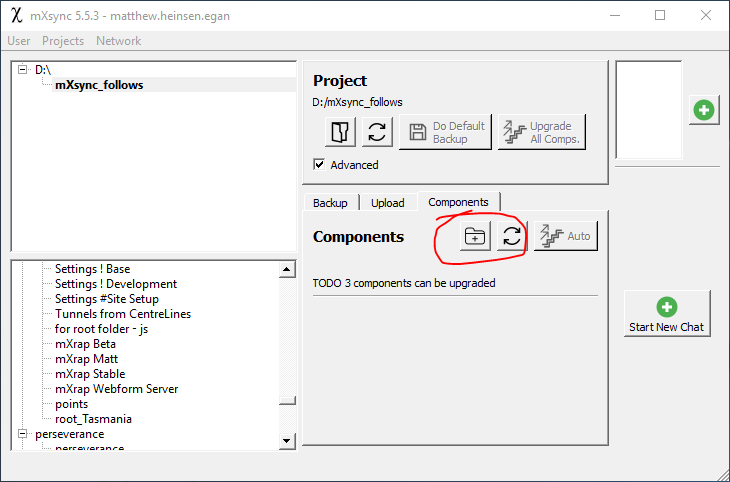Viewport: 730px width, 482px height.
Task: Switch to the Upload tab
Action: coord(388,202)
